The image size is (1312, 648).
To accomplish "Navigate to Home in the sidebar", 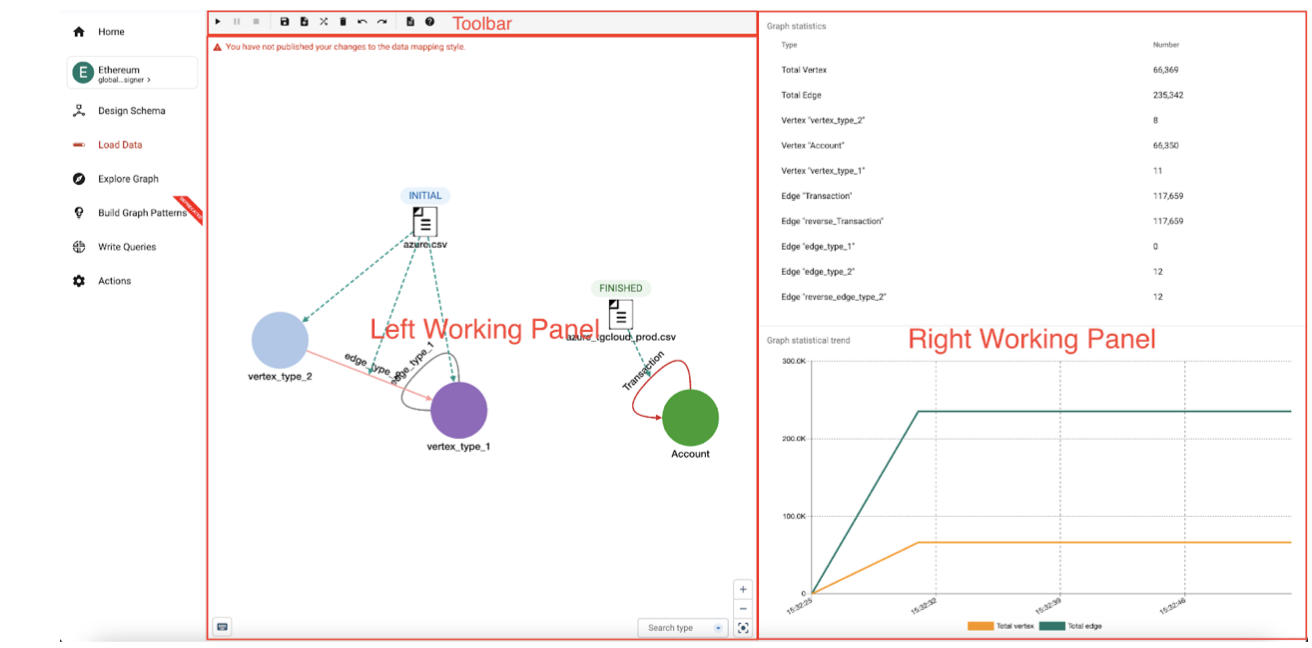I will click(x=111, y=32).
